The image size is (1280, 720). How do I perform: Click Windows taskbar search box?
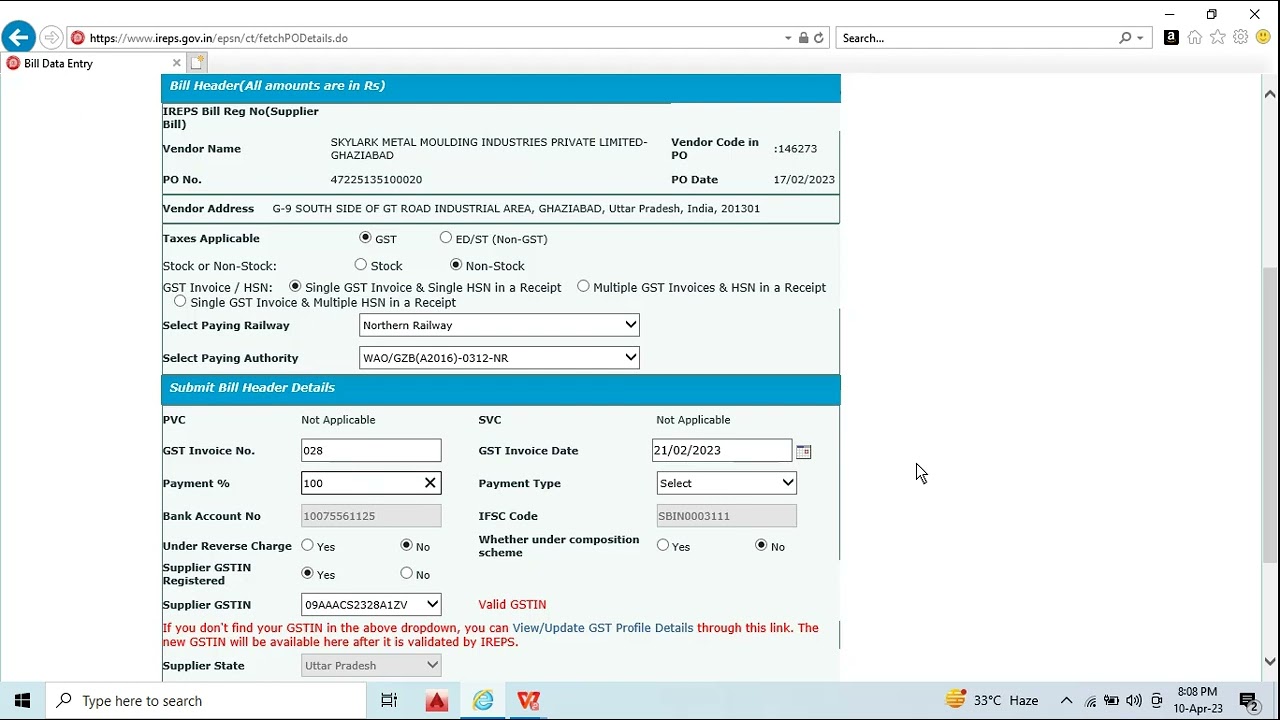point(205,700)
